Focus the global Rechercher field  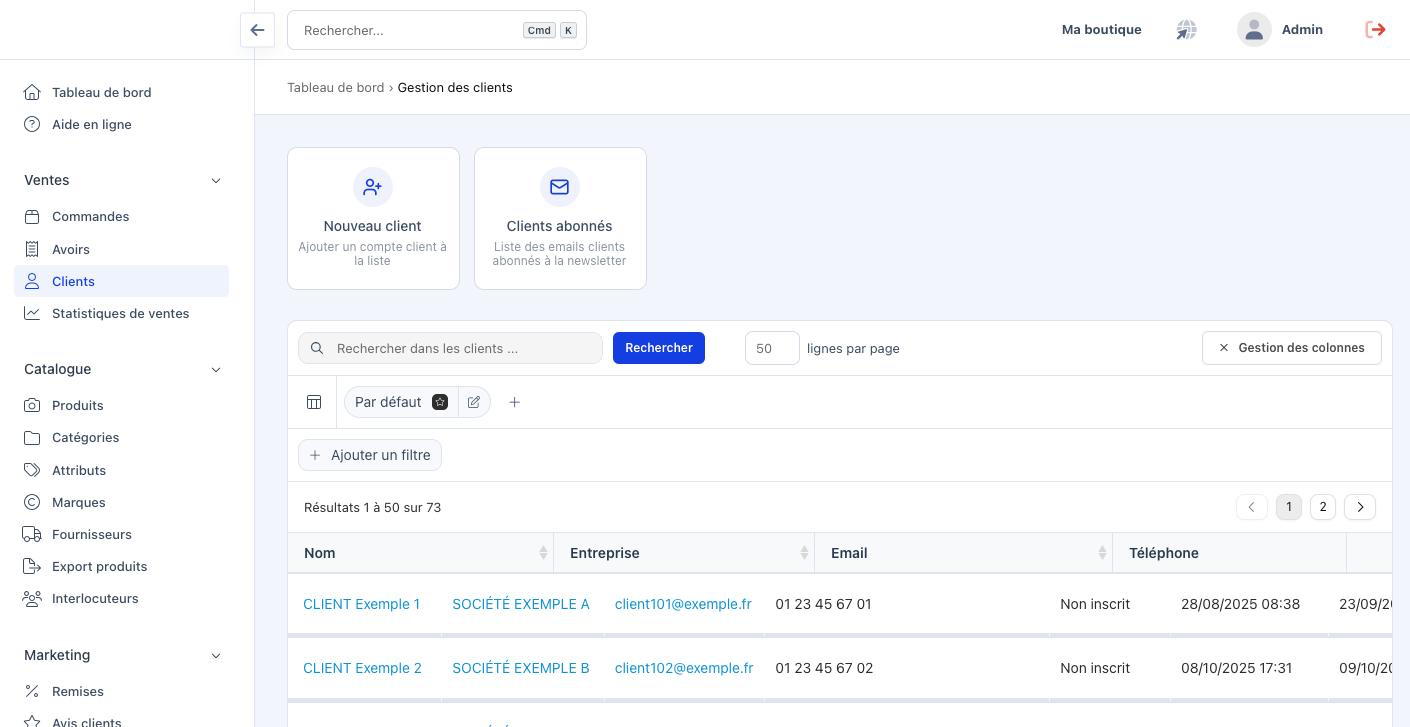[437, 30]
